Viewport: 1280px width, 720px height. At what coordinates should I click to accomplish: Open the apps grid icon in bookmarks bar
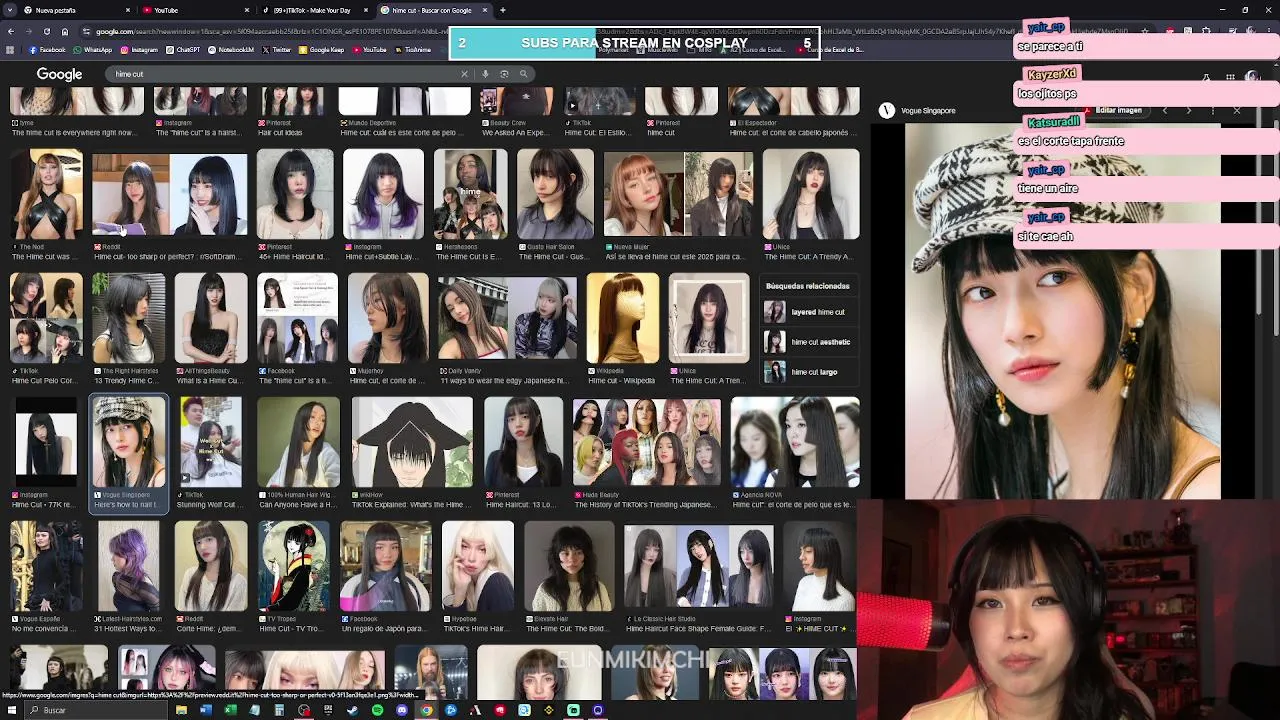click(10, 50)
